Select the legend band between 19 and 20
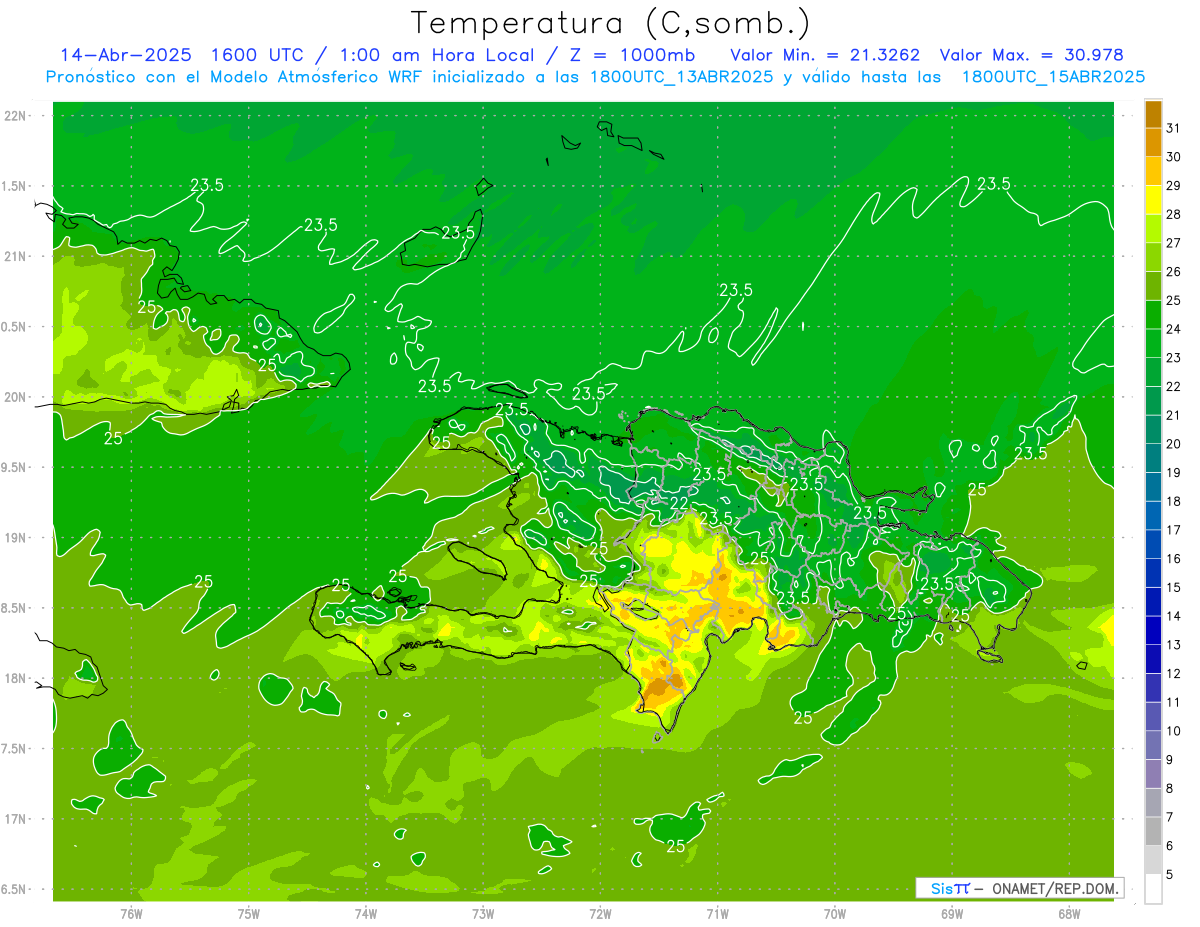 [1153, 458]
